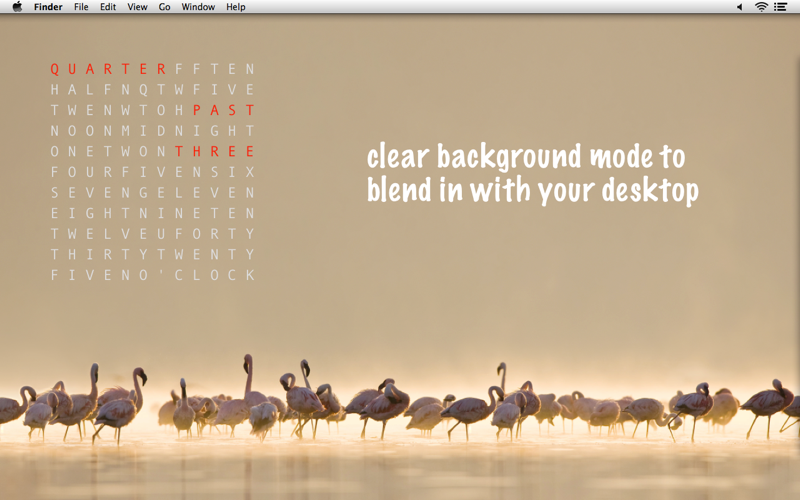
Task: Open the File menu
Action: click(81, 7)
